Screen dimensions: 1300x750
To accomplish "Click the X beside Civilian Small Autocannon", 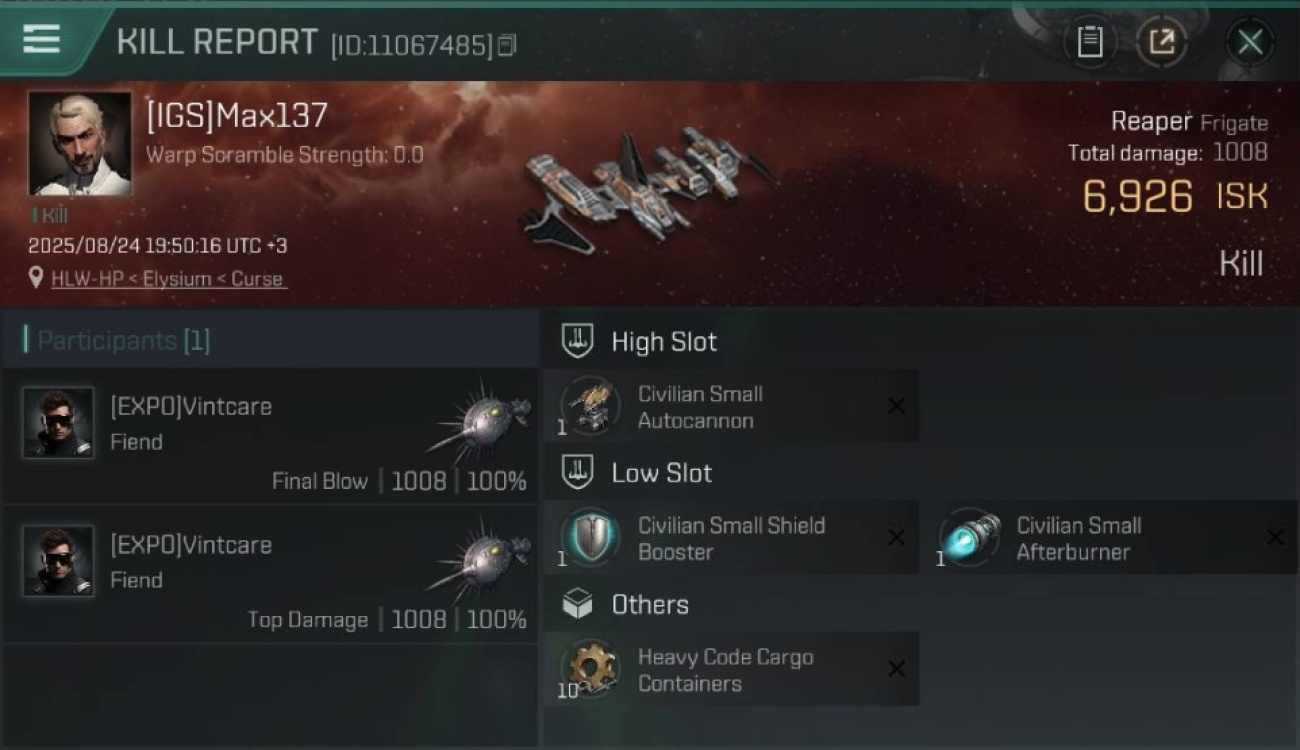I will pos(896,406).
